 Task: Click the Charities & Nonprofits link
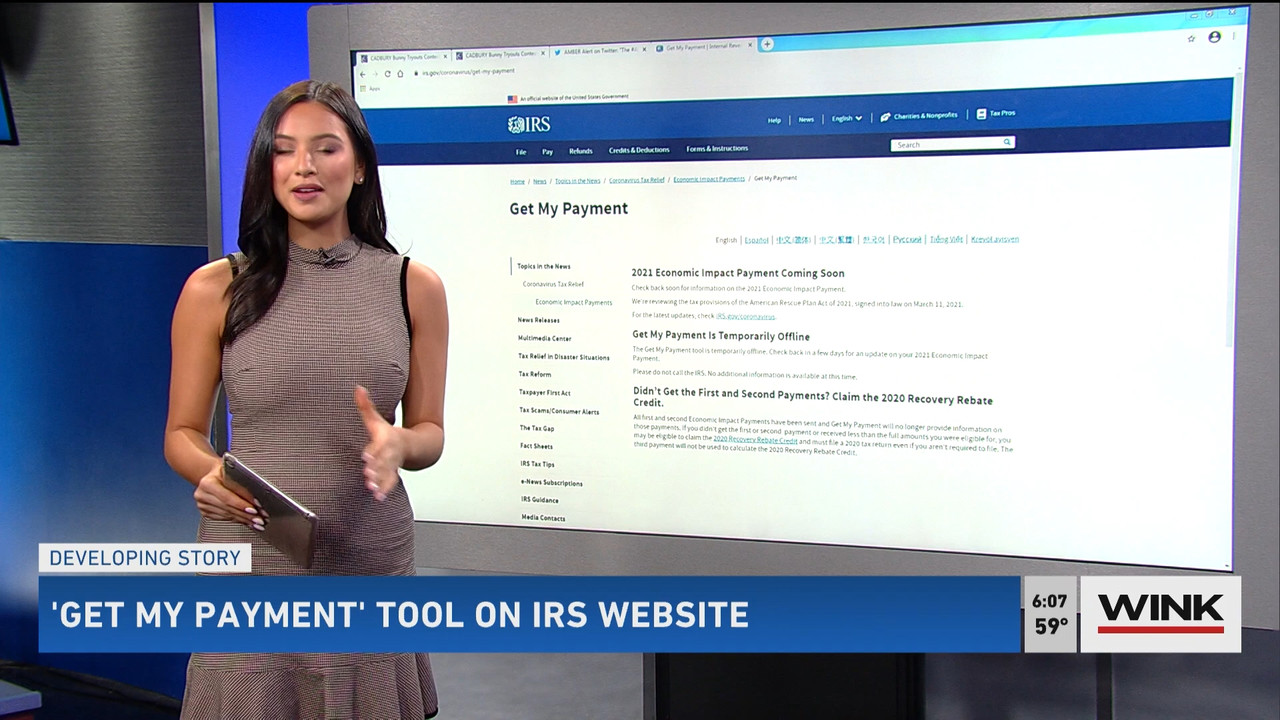(x=920, y=116)
